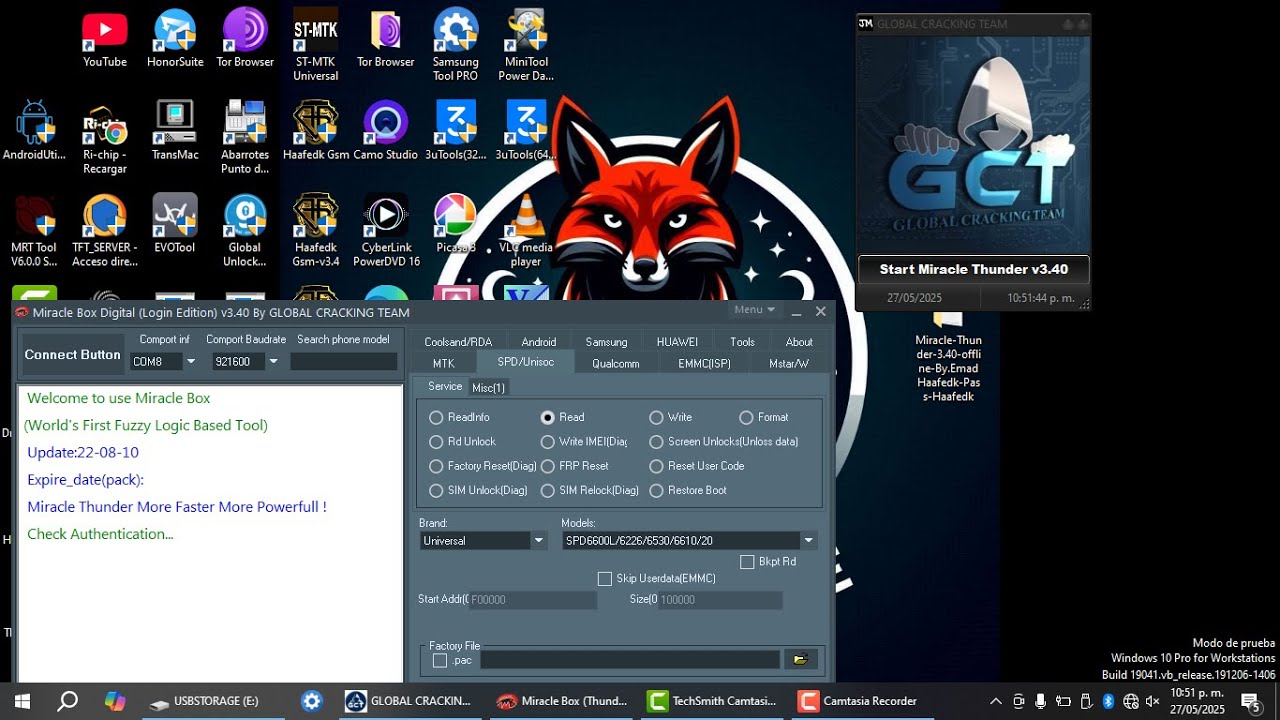Launch Haafedk Gsm desktop icon
The width and height of the screenshot is (1280, 720).
(316, 131)
